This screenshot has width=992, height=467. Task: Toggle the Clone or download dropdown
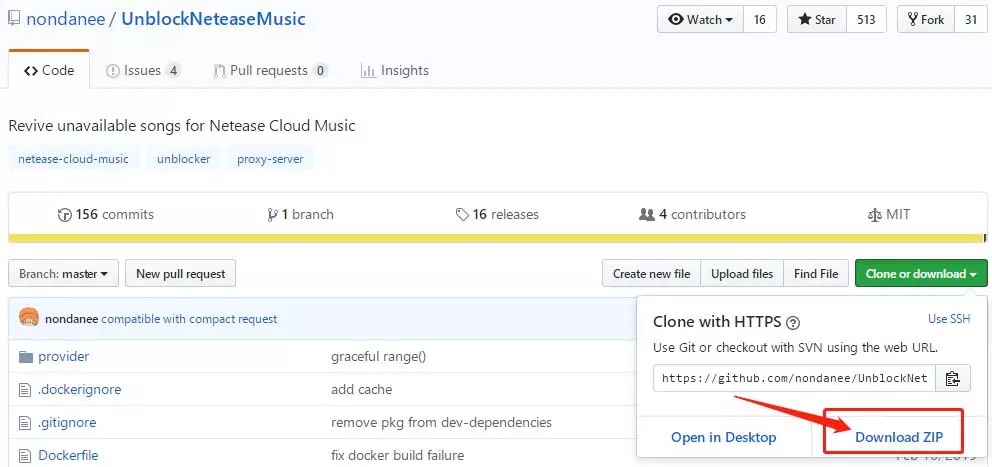(921, 273)
